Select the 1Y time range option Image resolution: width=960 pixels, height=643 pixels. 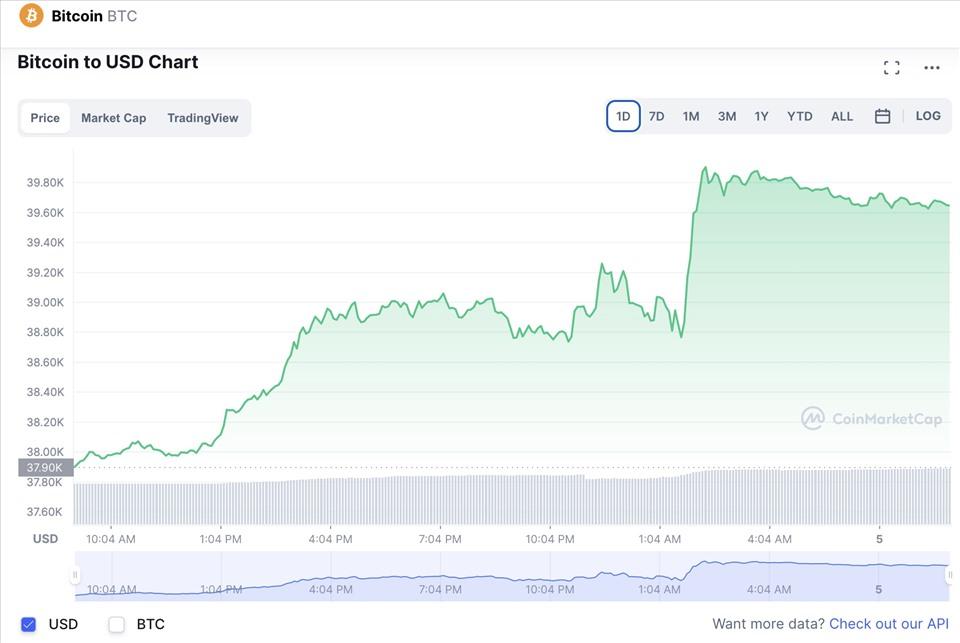coord(761,115)
